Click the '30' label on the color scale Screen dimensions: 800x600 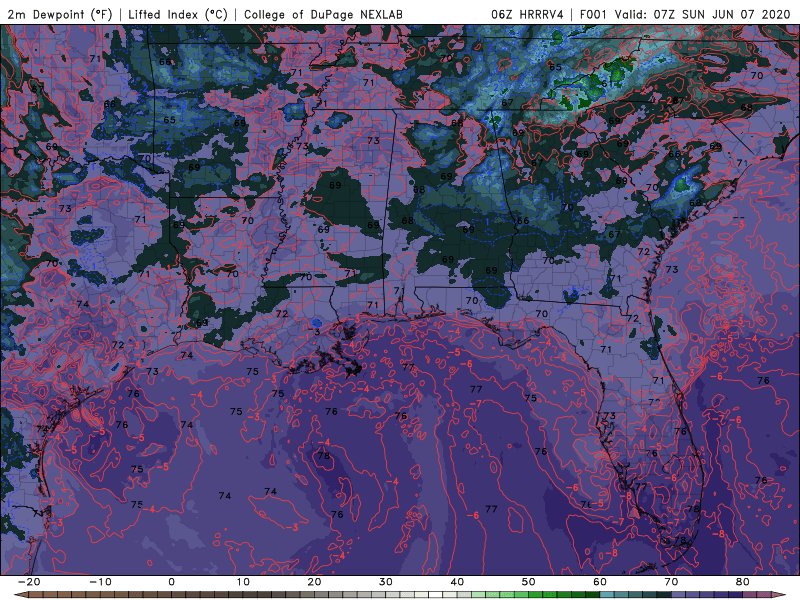point(386,582)
